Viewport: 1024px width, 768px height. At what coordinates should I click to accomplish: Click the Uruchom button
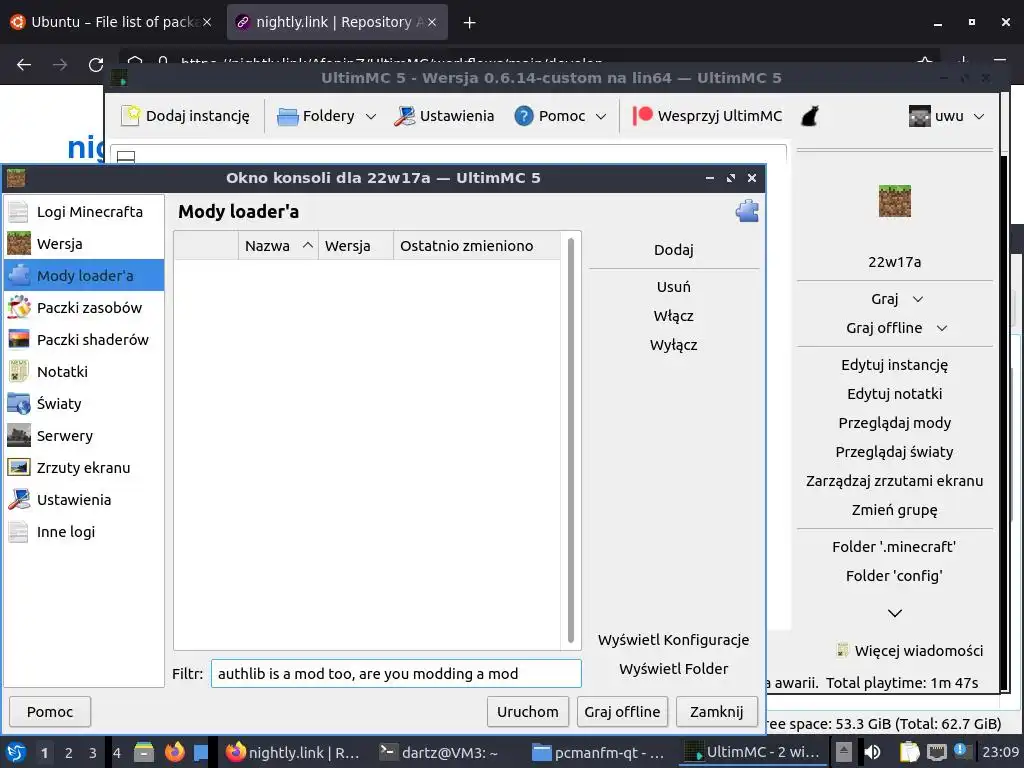(x=528, y=712)
